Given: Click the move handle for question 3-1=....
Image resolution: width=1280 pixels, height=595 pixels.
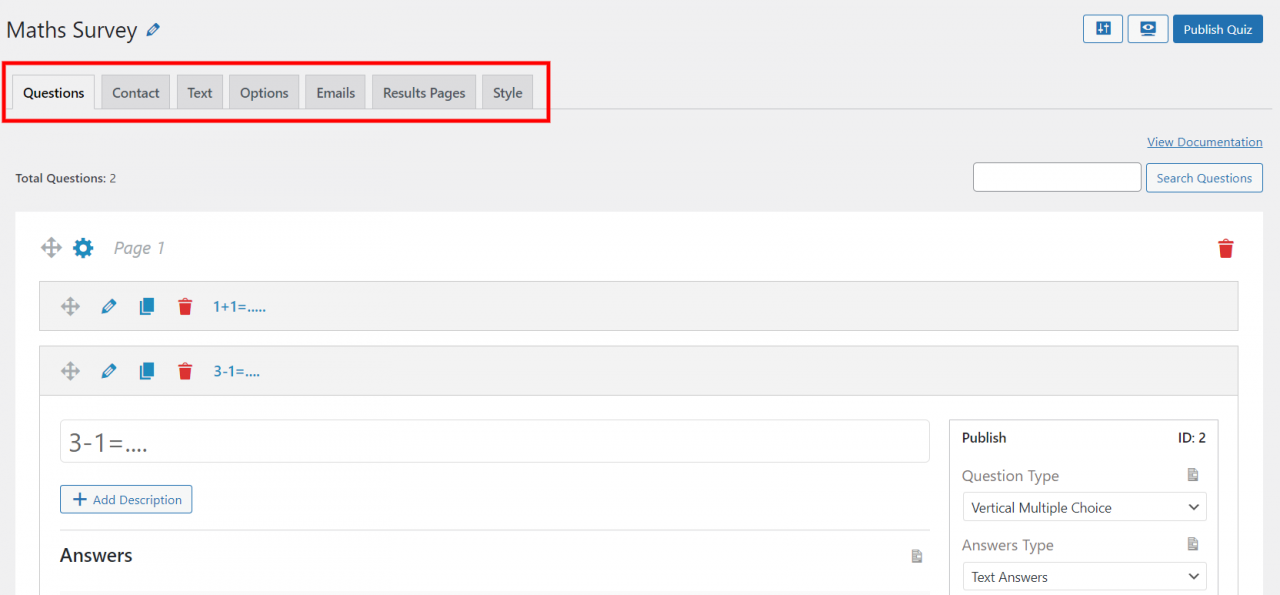Looking at the screenshot, I should pos(70,371).
